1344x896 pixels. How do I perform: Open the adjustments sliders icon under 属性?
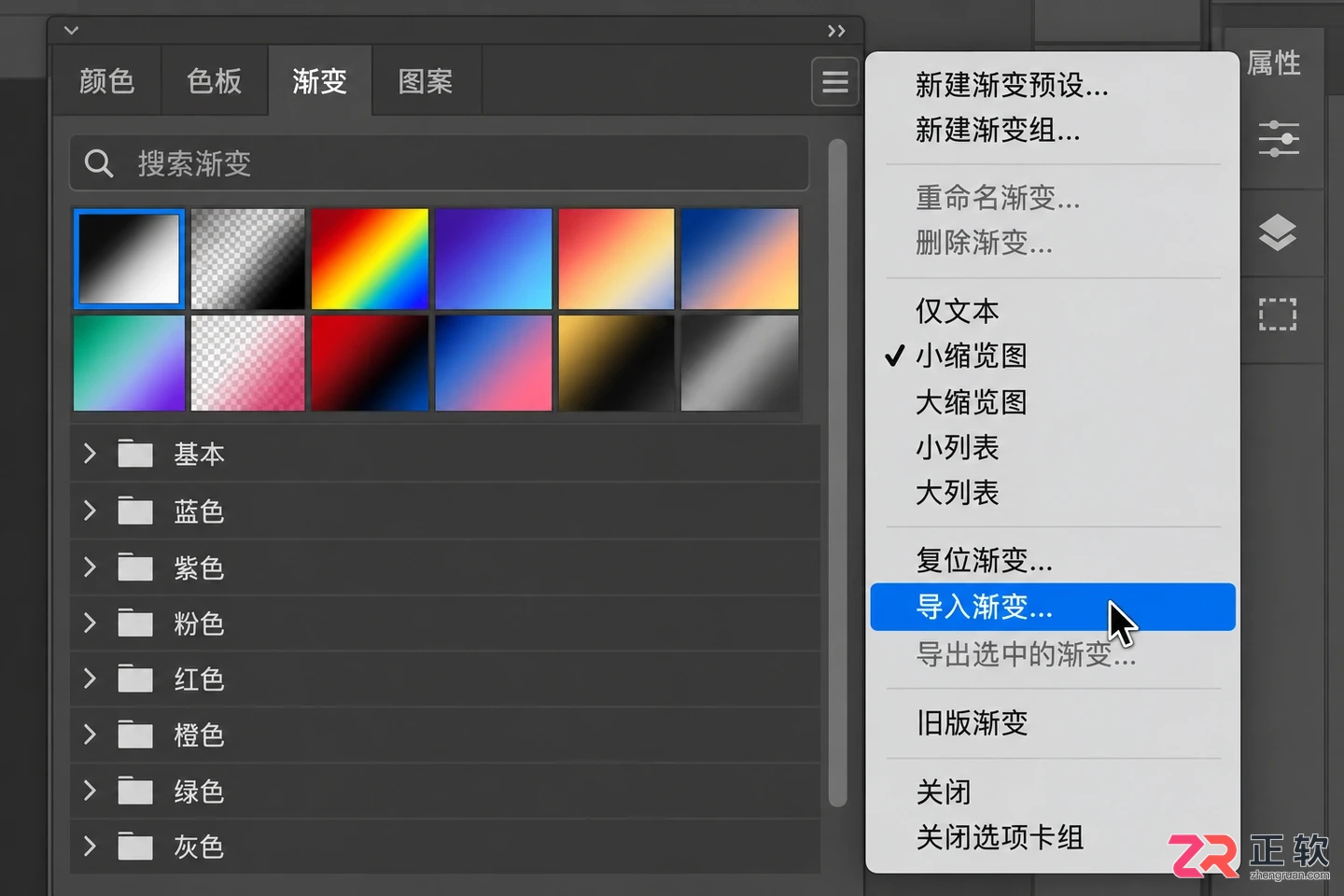[1278, 139]
